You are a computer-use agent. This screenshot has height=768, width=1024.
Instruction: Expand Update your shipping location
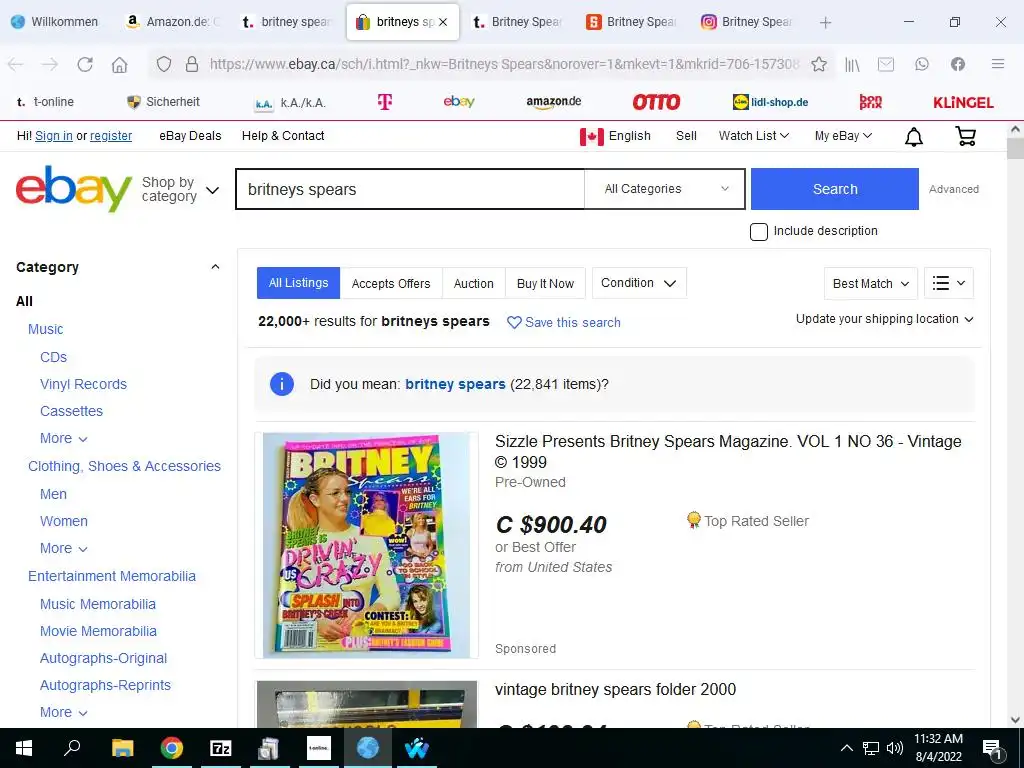click(884, 319)
